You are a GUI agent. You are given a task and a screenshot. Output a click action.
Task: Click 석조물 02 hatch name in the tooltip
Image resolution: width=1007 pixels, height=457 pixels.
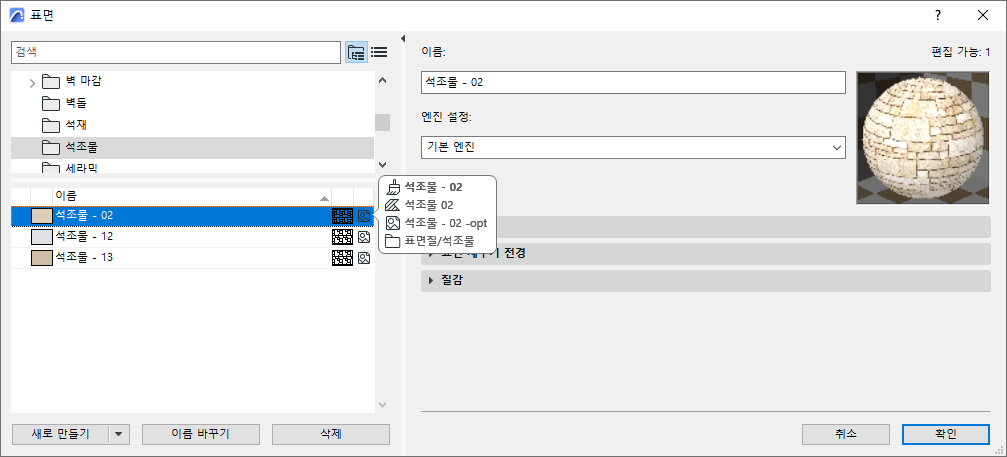[428, 205]
